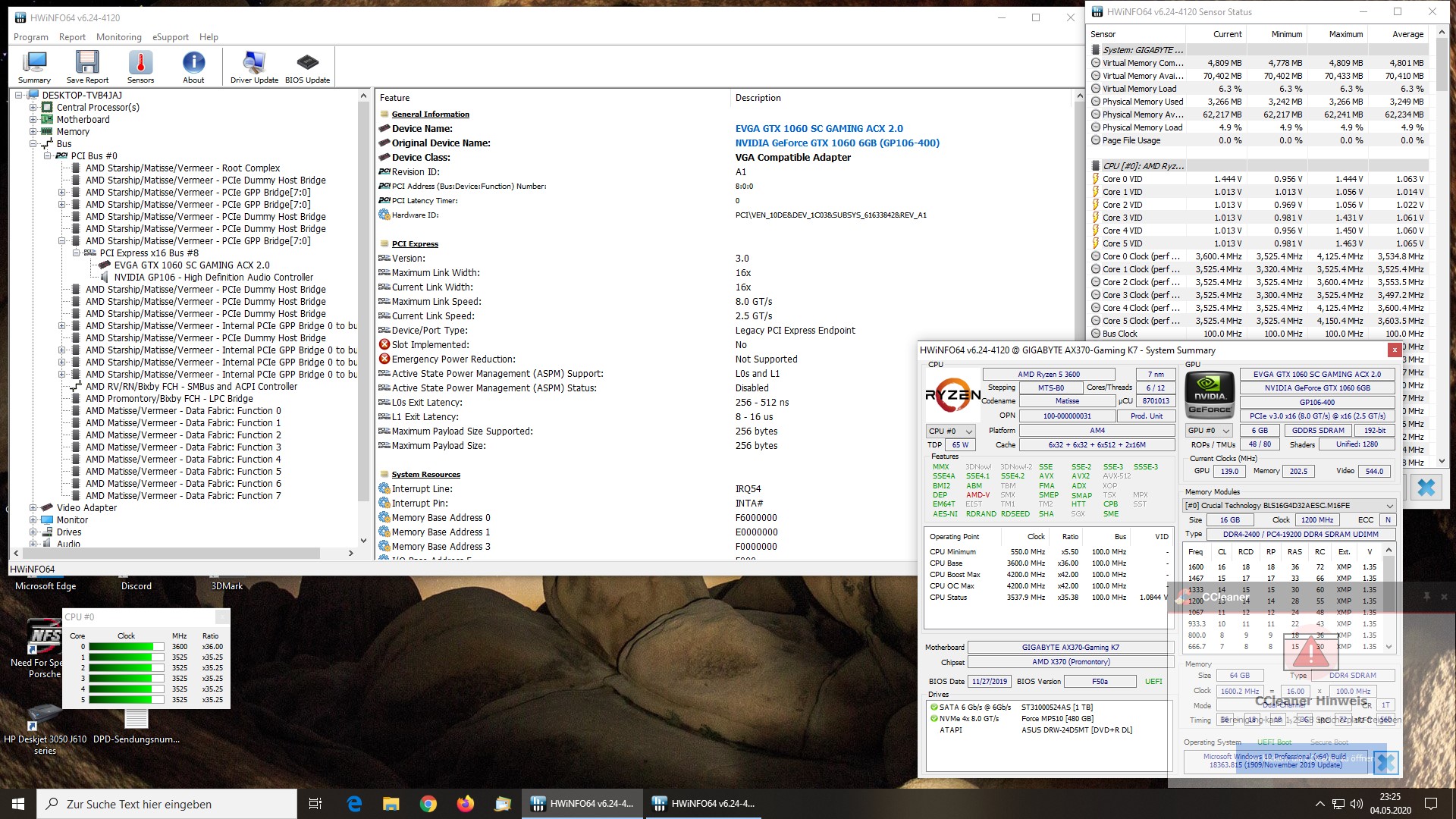This screenshot has width=1456, height=819.
Task: Open File Explorer taskbar icon
Action: 391,804
